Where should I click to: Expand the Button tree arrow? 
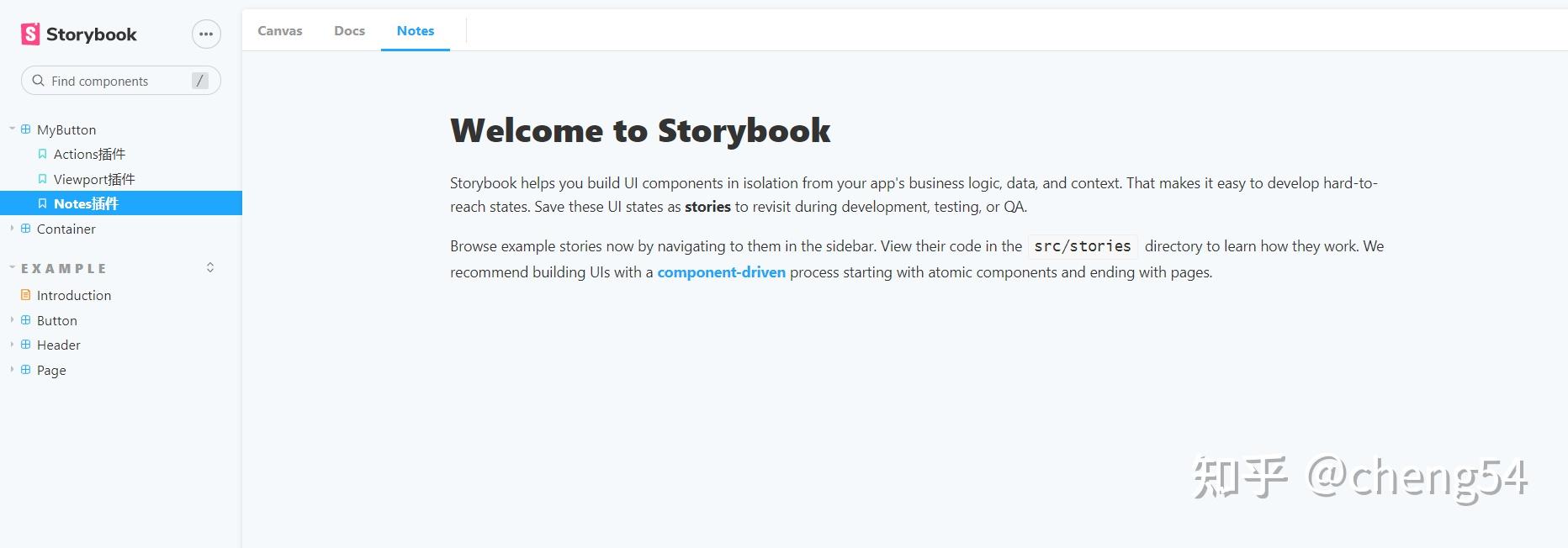click(12, 319)
